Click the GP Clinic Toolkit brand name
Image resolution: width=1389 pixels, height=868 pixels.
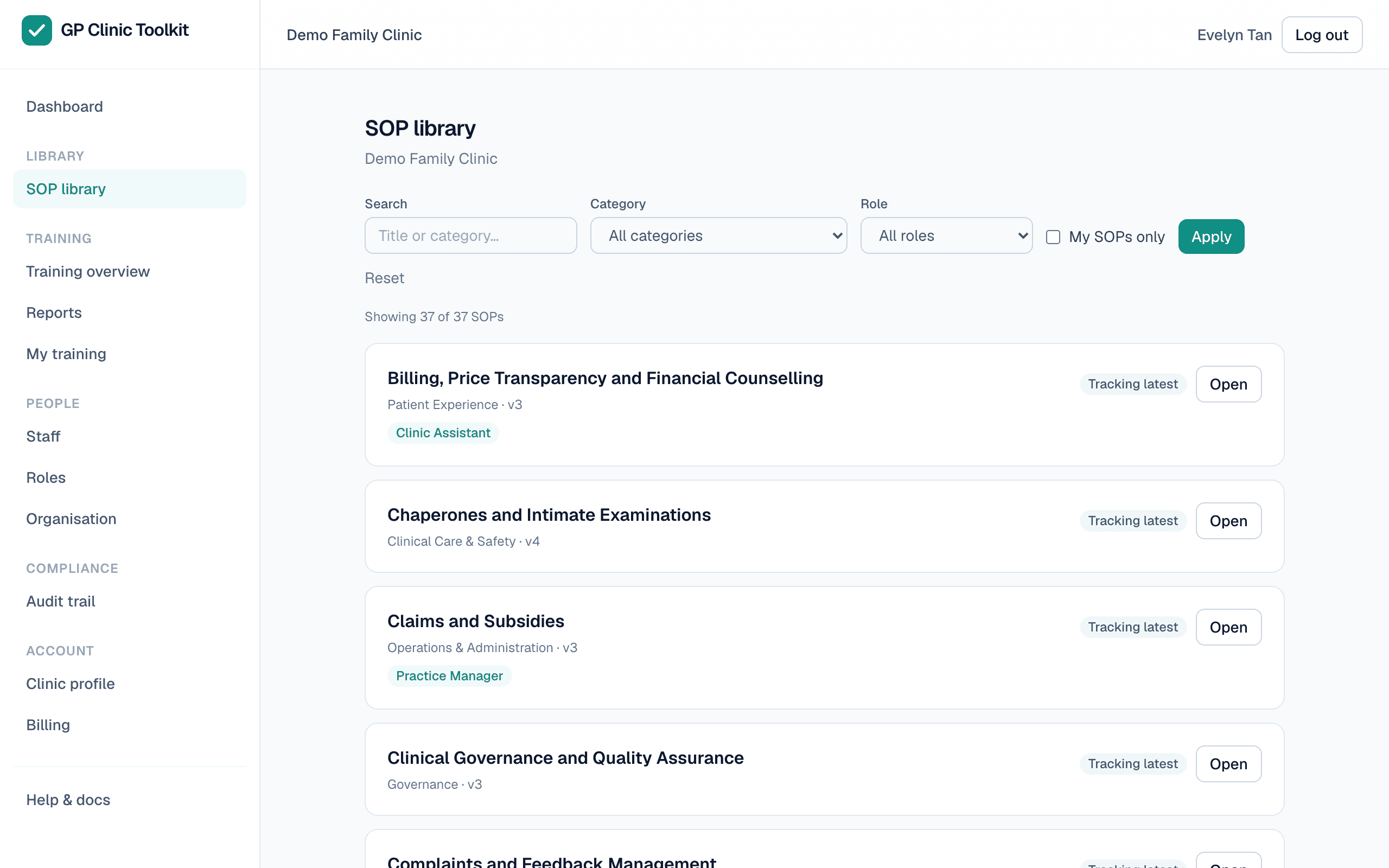pos(125,30)
